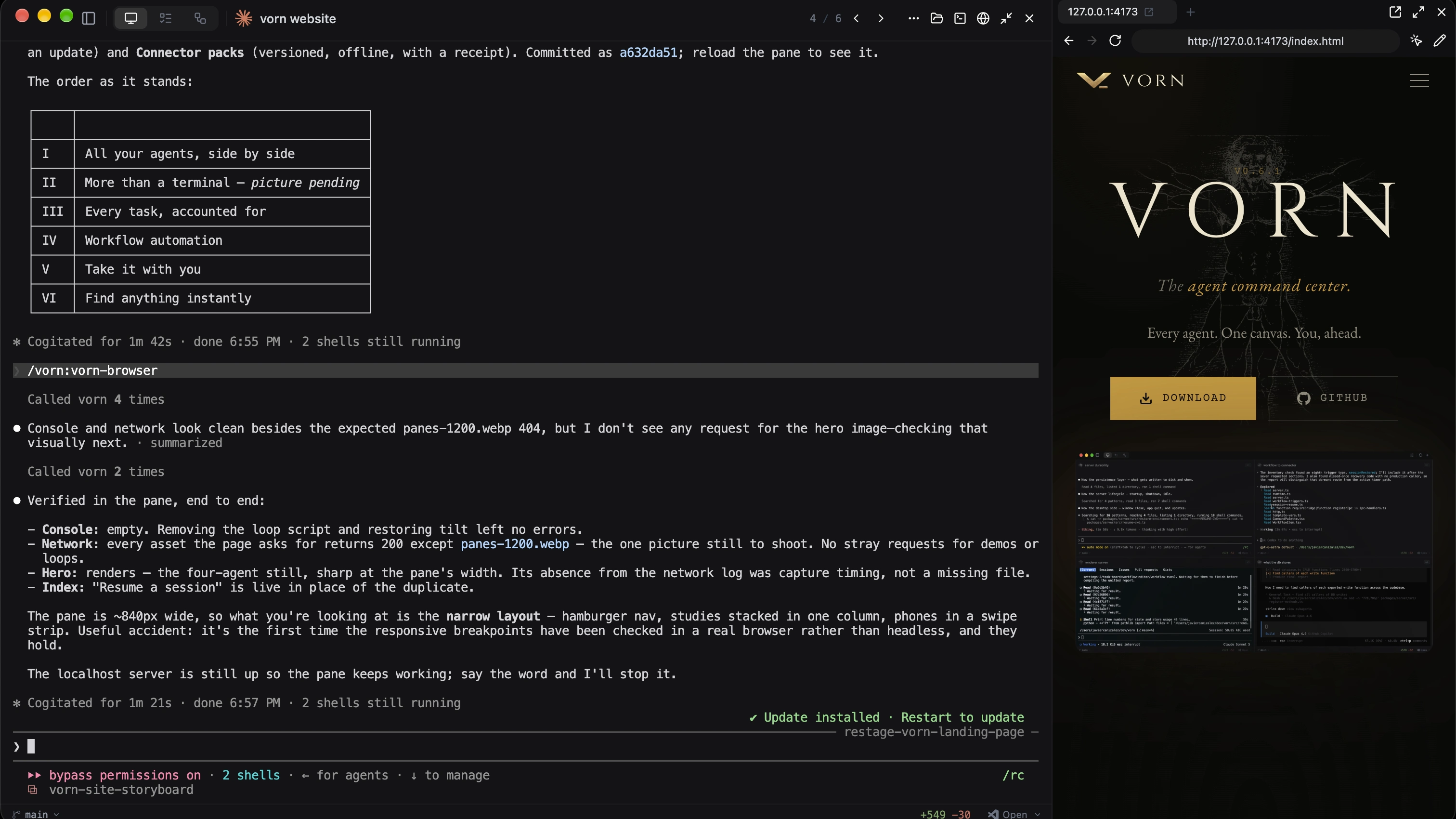Click the GITHUB button
This screenshot has width=1456, height=819.
[x=1332, y=398]
